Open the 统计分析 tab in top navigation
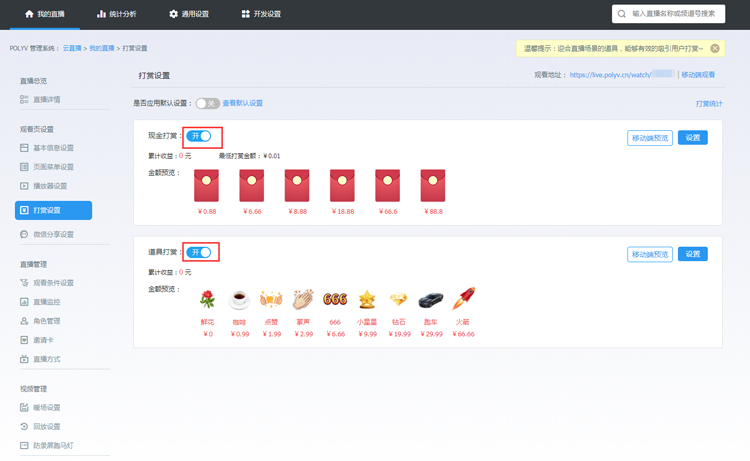 117,14
